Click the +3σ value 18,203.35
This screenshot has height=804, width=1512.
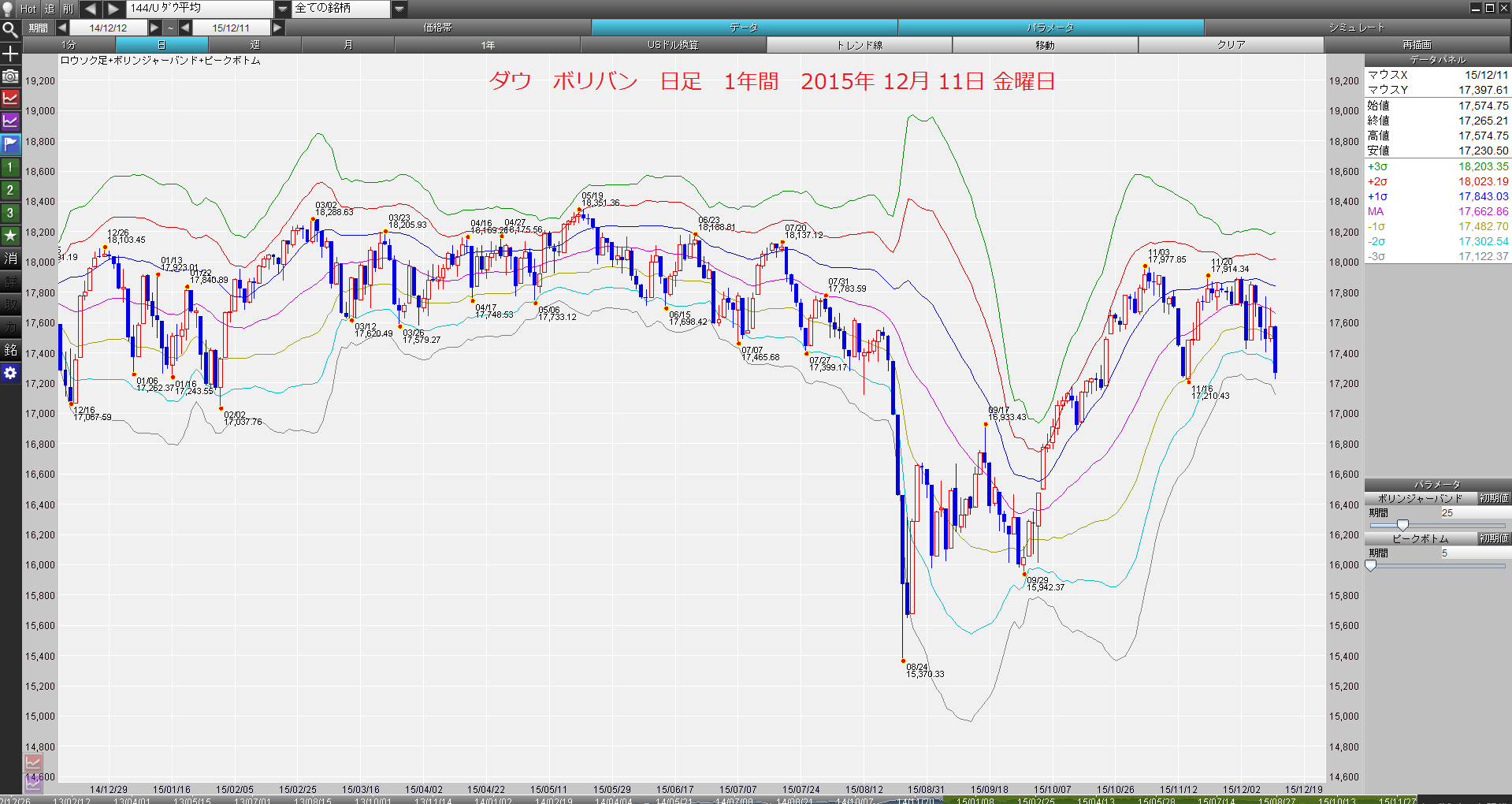tap(1483, 166)
